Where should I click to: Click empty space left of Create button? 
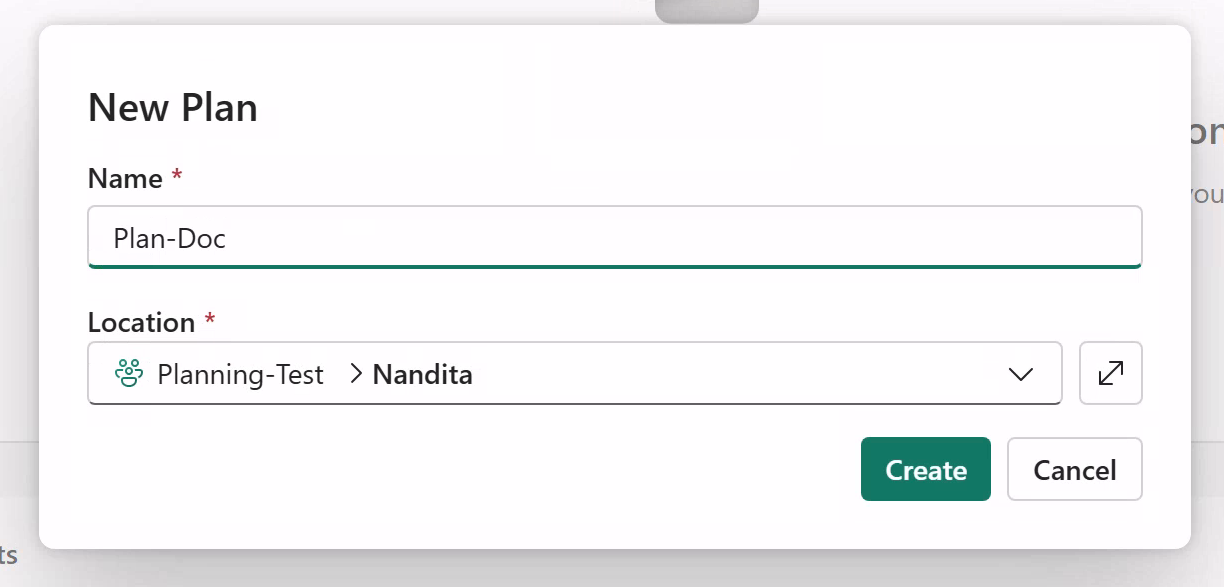pyautogui.click(x=470, y=469)
